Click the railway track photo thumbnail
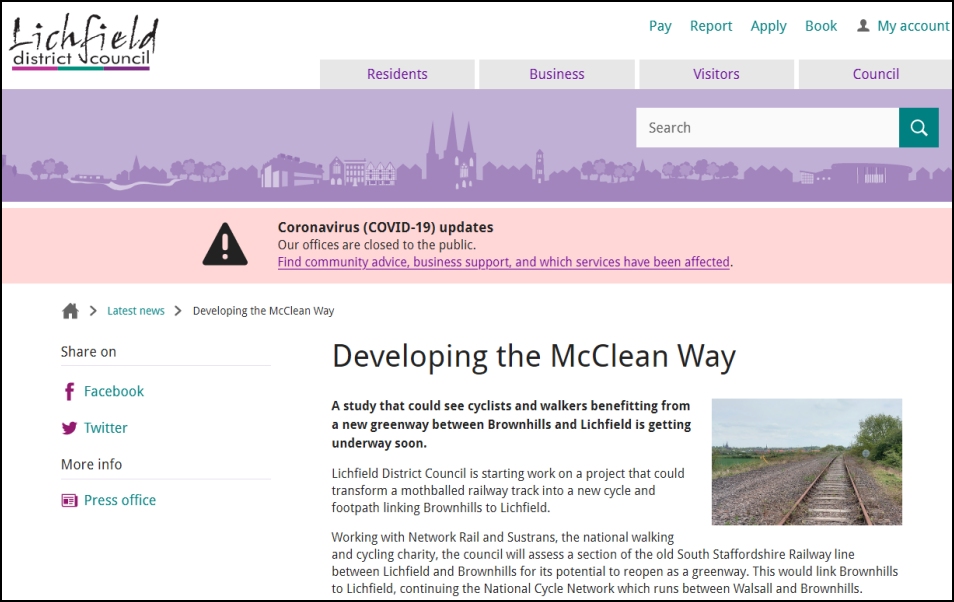This screenshot has height=602, width=954. point(807,462)
